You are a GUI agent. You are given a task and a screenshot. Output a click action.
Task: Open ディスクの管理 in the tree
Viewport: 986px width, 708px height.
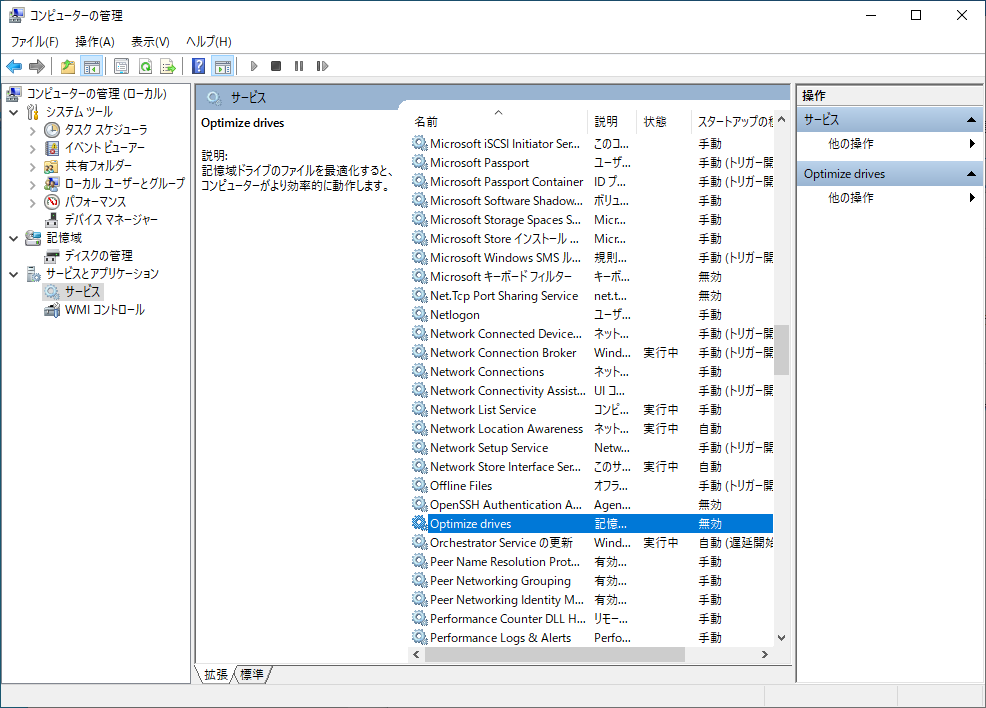point(98,256)
